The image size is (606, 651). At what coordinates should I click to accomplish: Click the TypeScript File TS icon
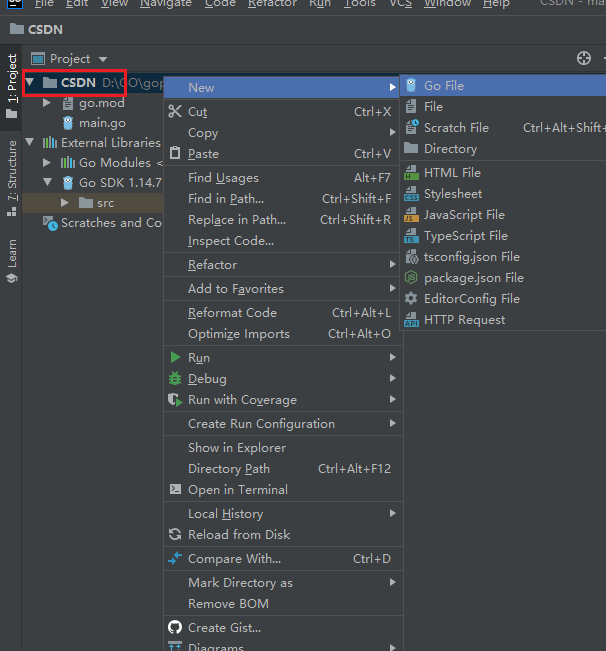tap(411, 236)
